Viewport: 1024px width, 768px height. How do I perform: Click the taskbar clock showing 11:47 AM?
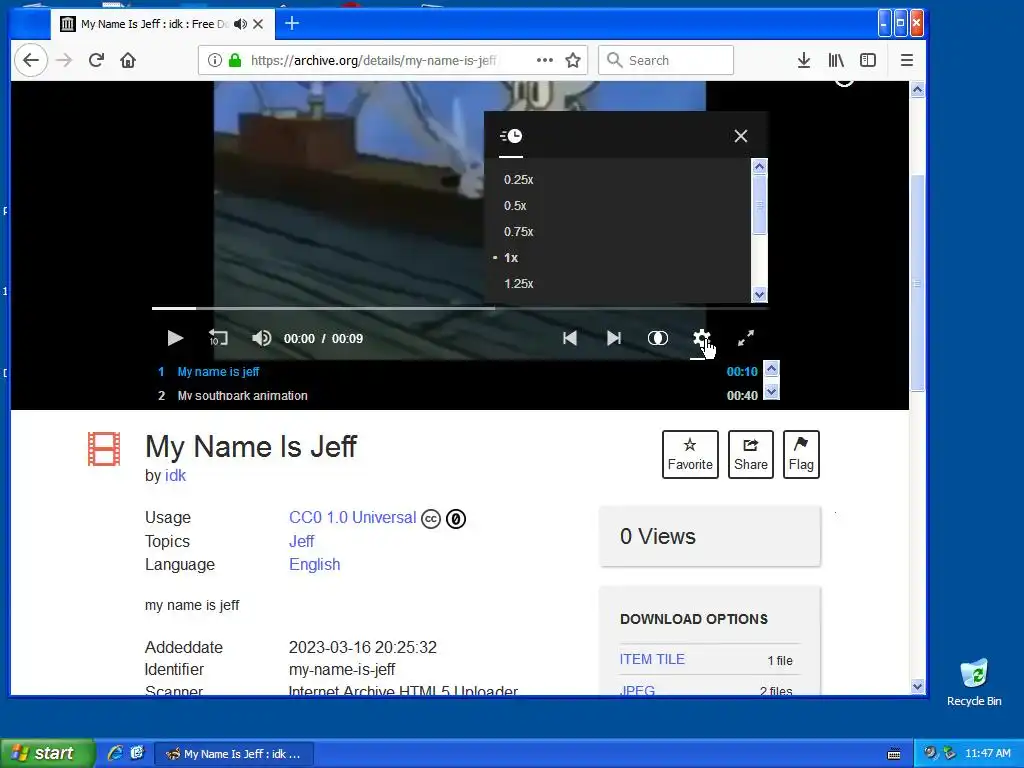(x=987, y=754)
